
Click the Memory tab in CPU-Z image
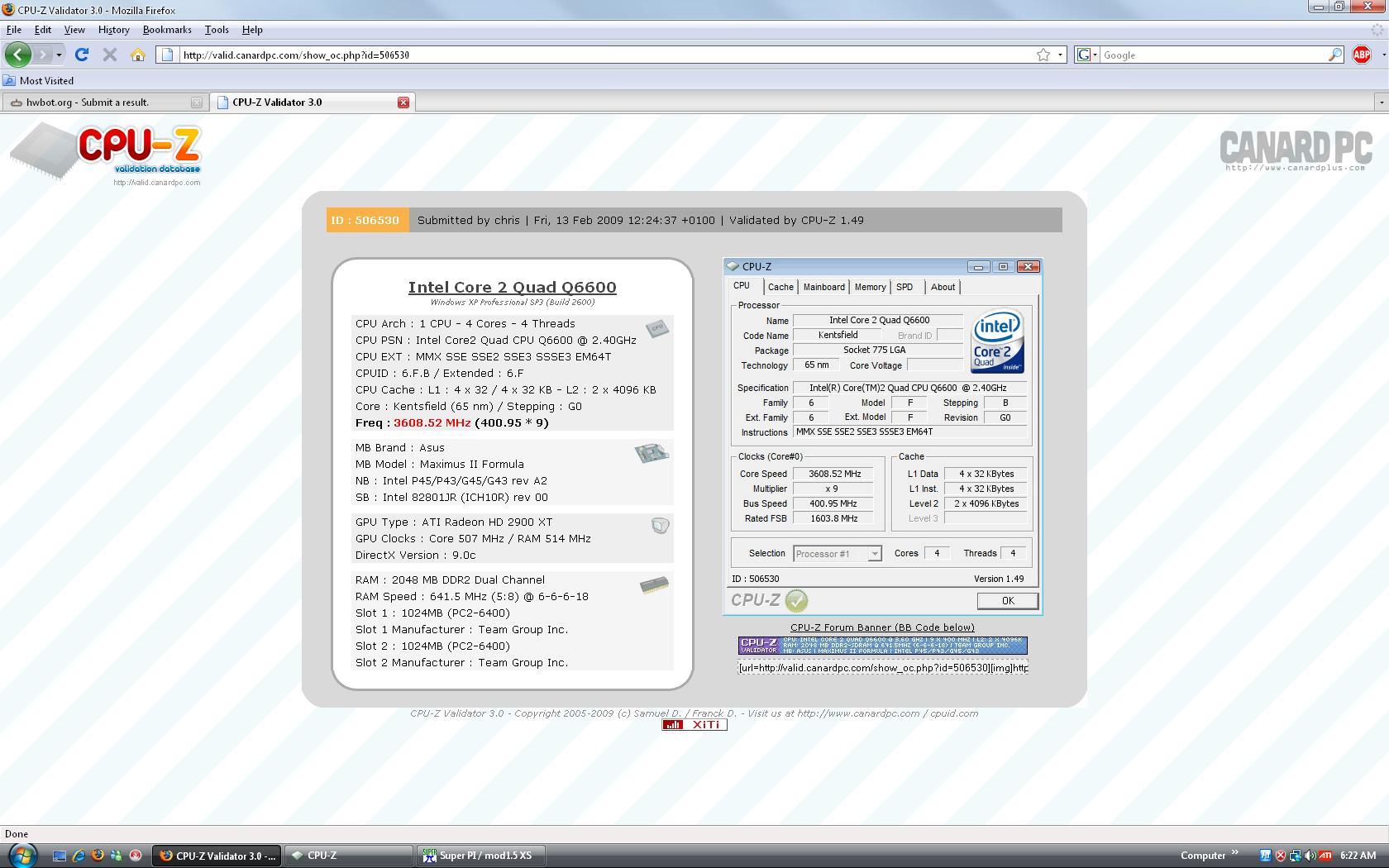click(x=870, y=287)
